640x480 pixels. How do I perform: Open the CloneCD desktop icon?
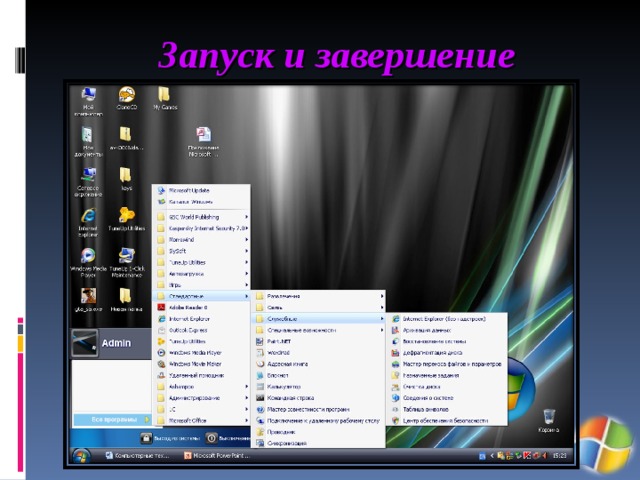click(x=127, y=95)
